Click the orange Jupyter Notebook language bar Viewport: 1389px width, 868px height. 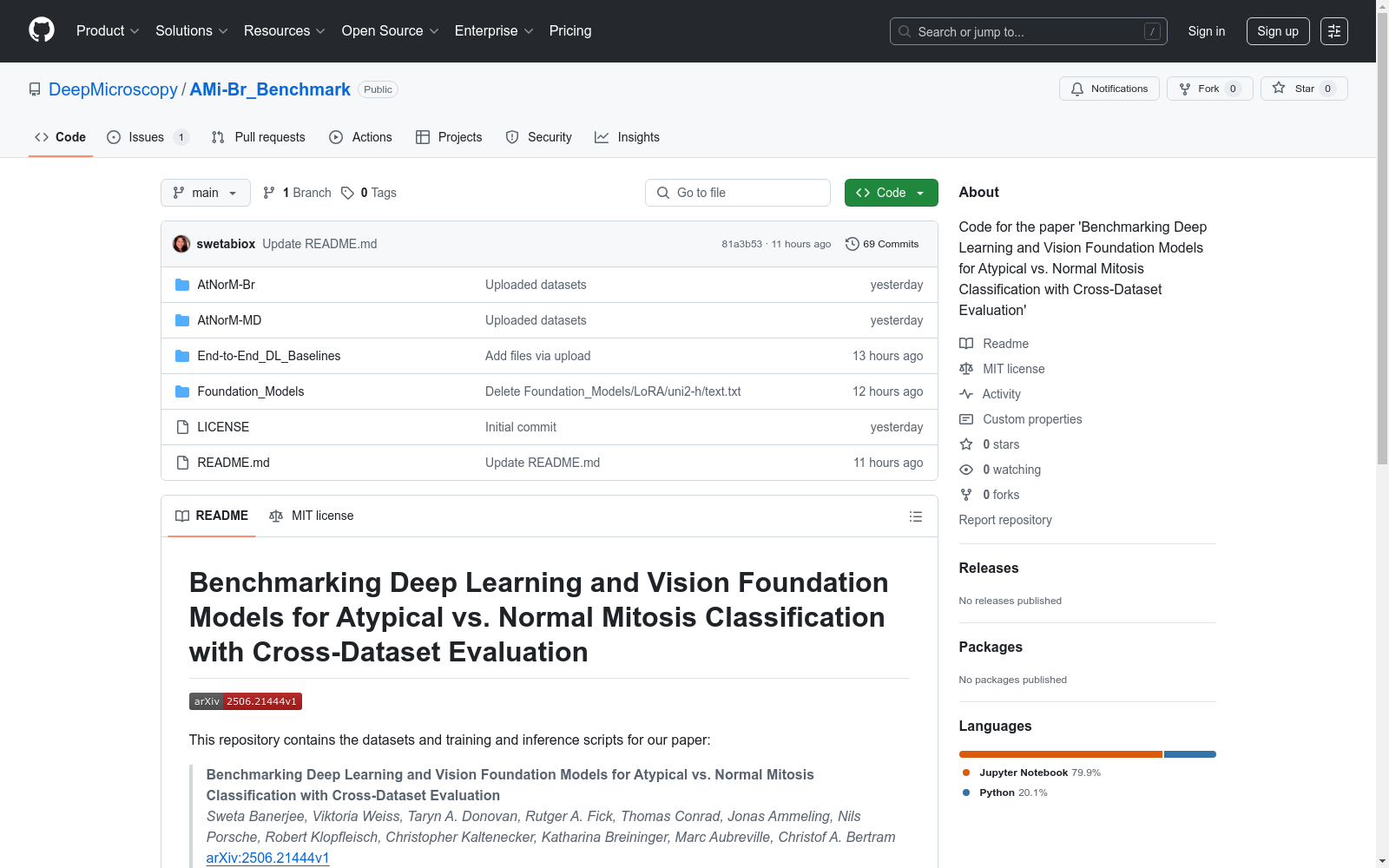click(x=1061, y=754)
